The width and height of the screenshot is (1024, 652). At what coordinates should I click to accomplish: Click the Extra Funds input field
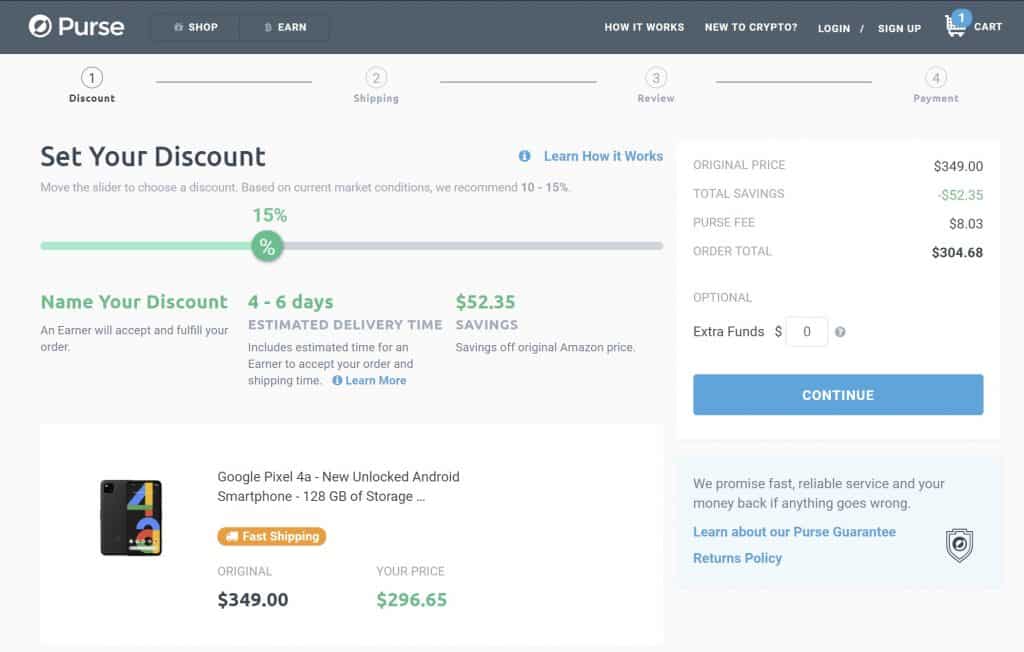(807, 331)
